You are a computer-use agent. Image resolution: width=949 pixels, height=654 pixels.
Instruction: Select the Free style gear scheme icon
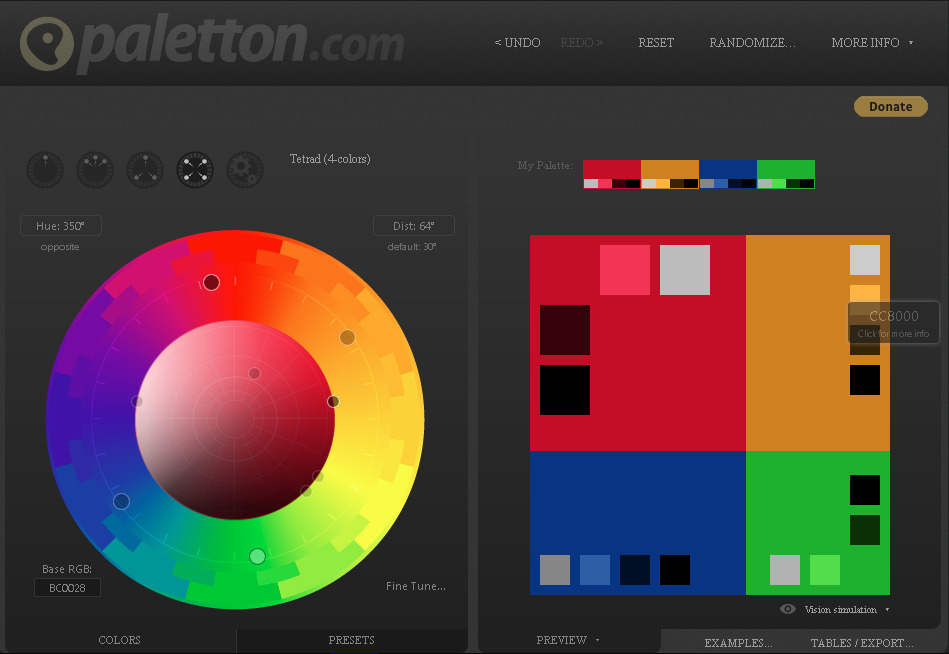coord(245,170)
